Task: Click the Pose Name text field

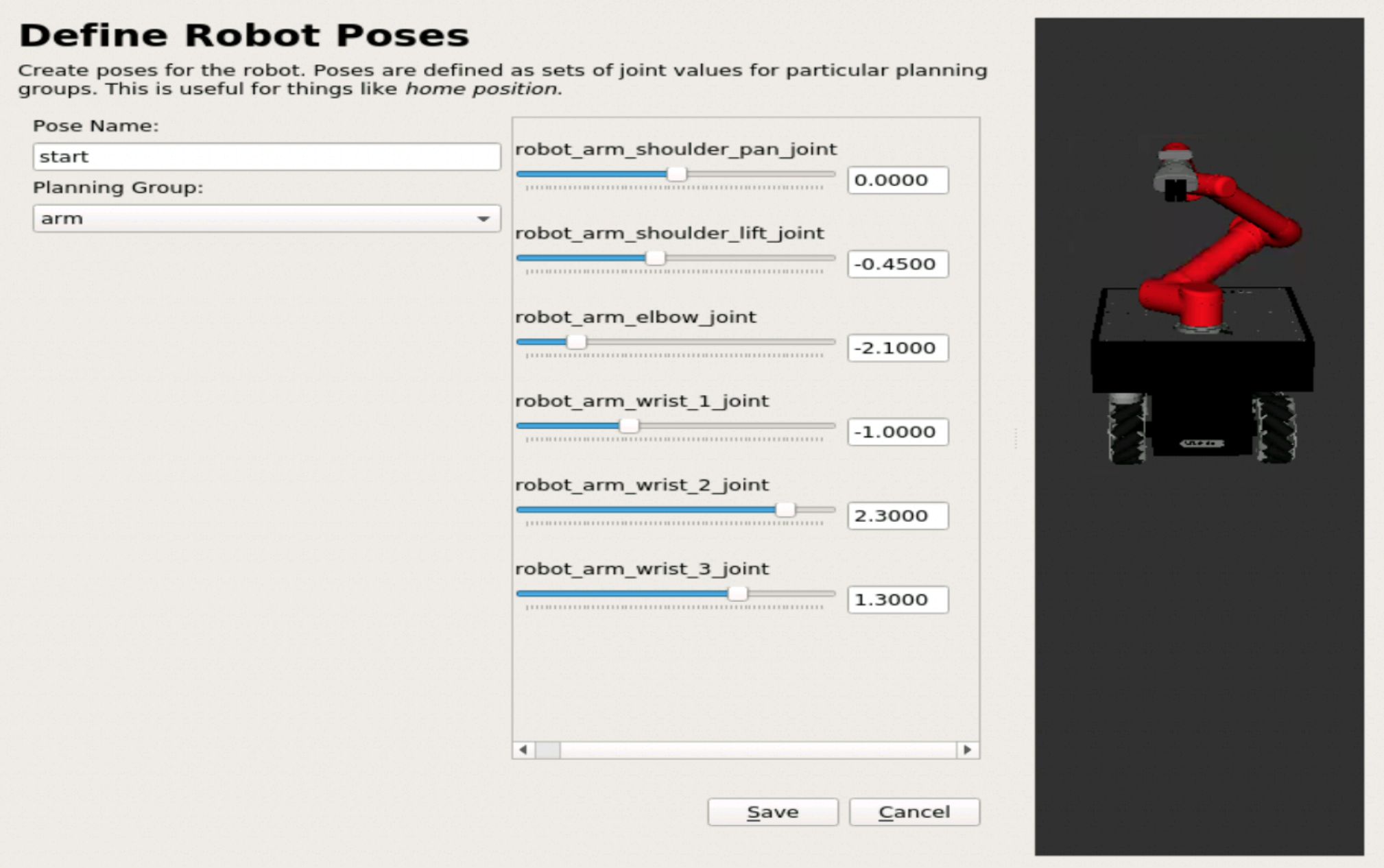Action: (266, 156)
